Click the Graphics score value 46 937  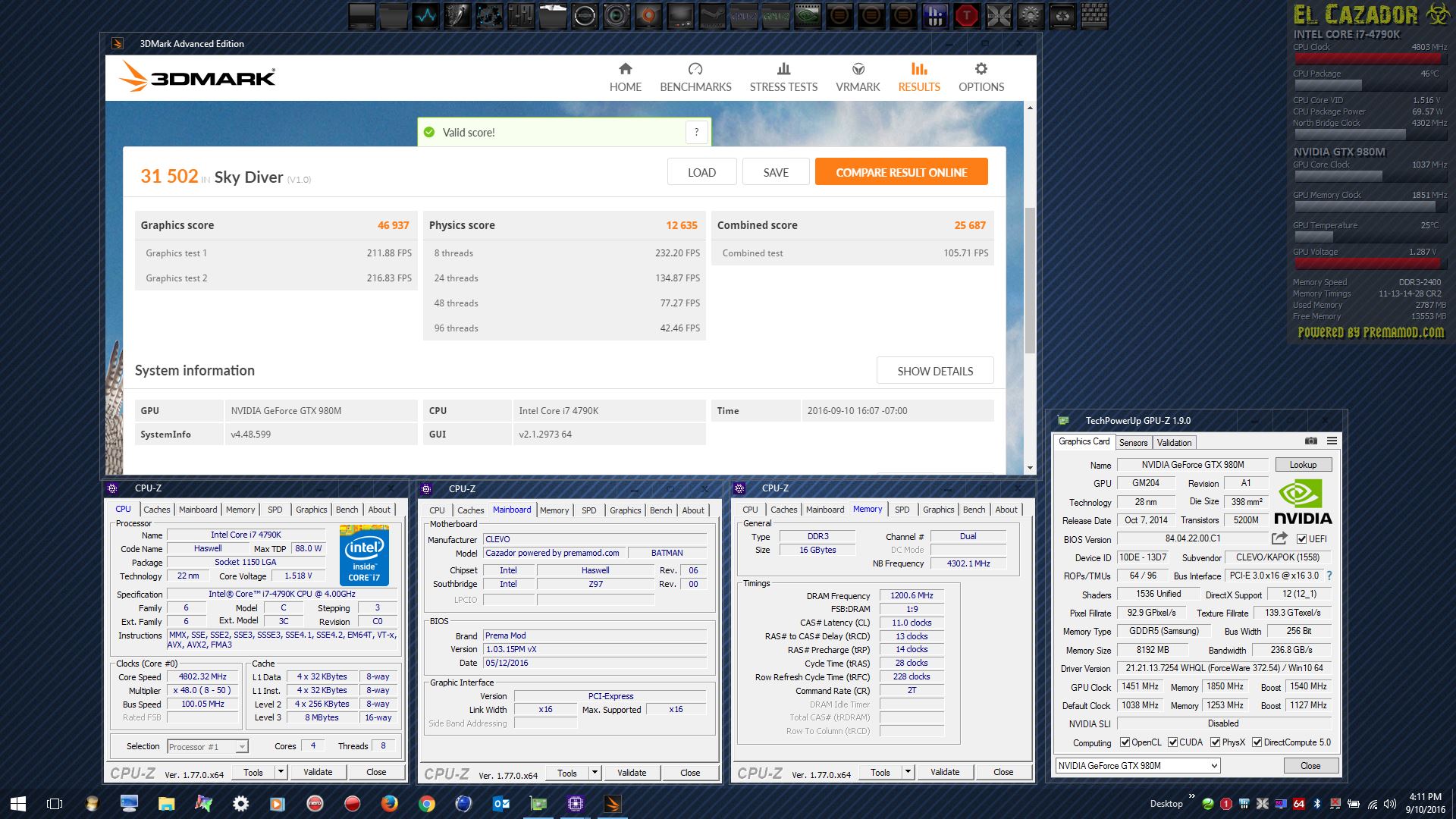point(393,225)
